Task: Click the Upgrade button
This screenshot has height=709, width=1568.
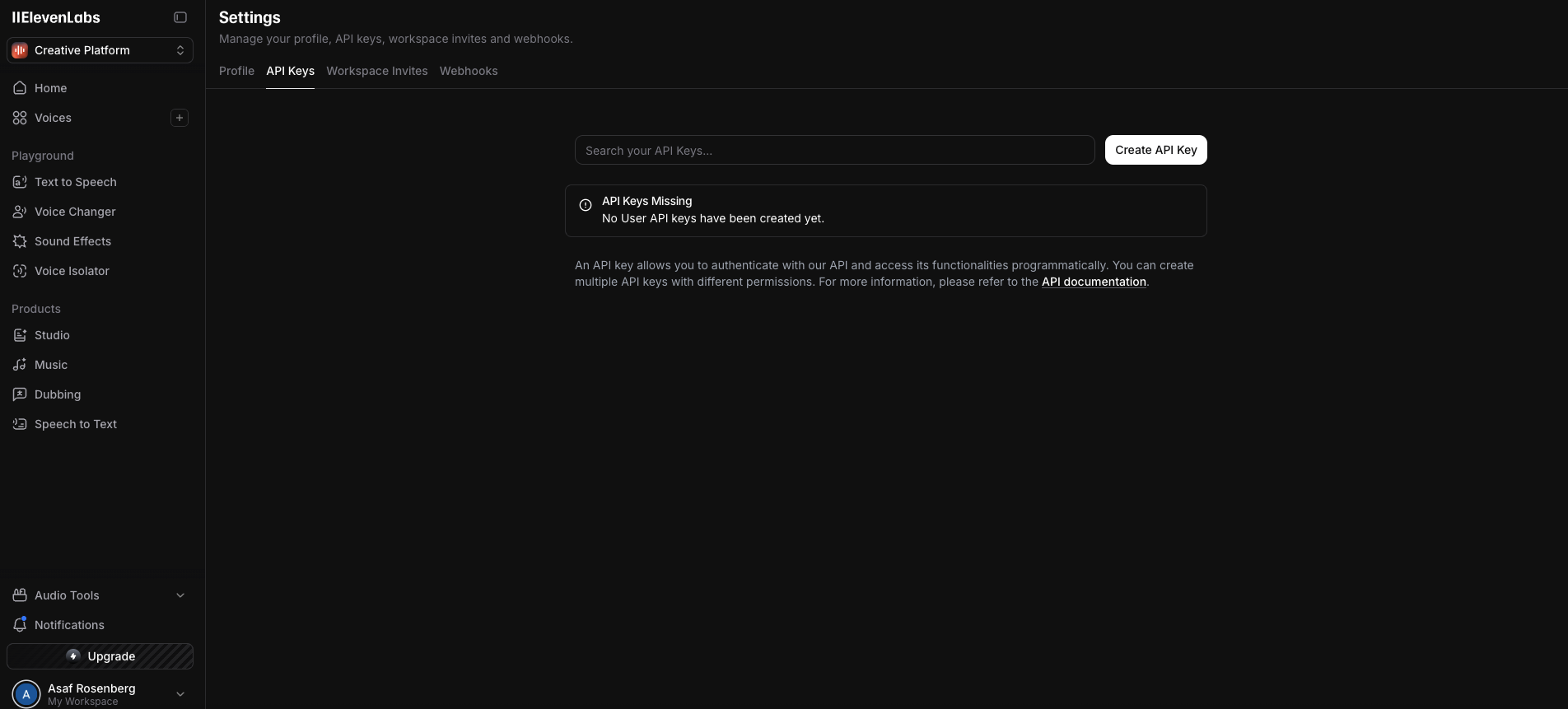Action: 100,656
